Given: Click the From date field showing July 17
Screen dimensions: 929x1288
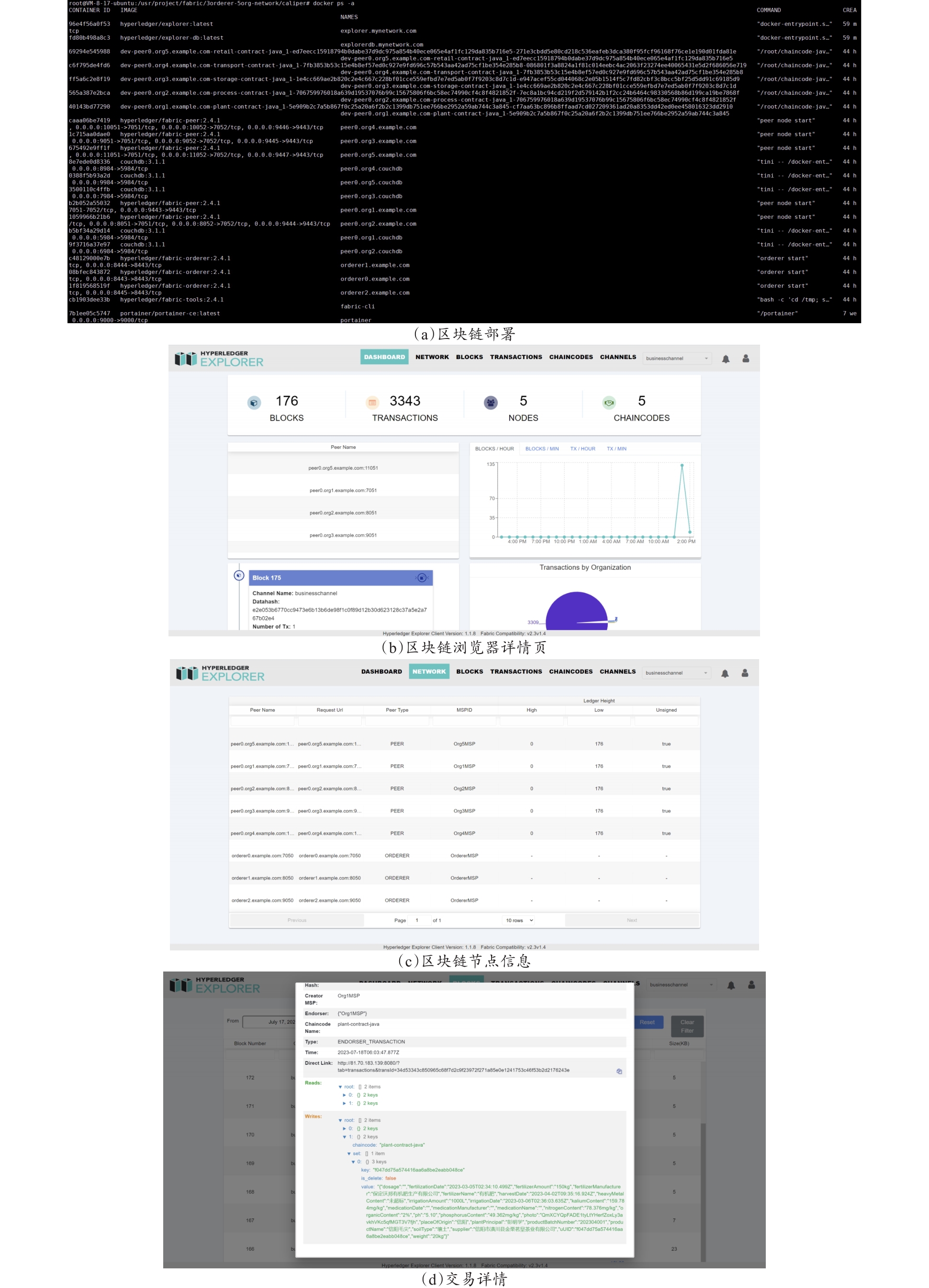Looking at the screenshot, I should click(269, 1022).
